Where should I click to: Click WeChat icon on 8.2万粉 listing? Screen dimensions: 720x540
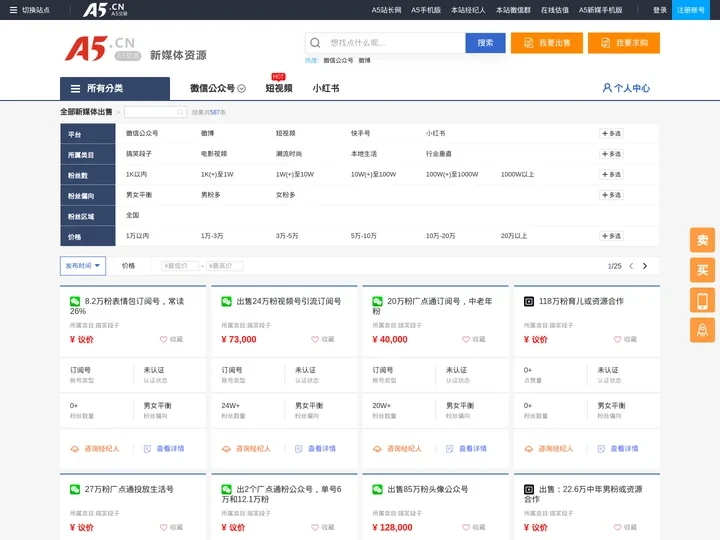[x=75, y=301]
